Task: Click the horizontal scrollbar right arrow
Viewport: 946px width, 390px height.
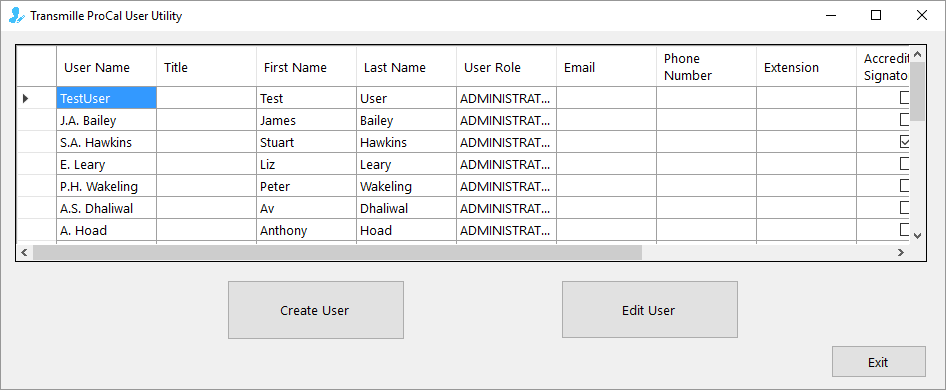Action: 901,252
